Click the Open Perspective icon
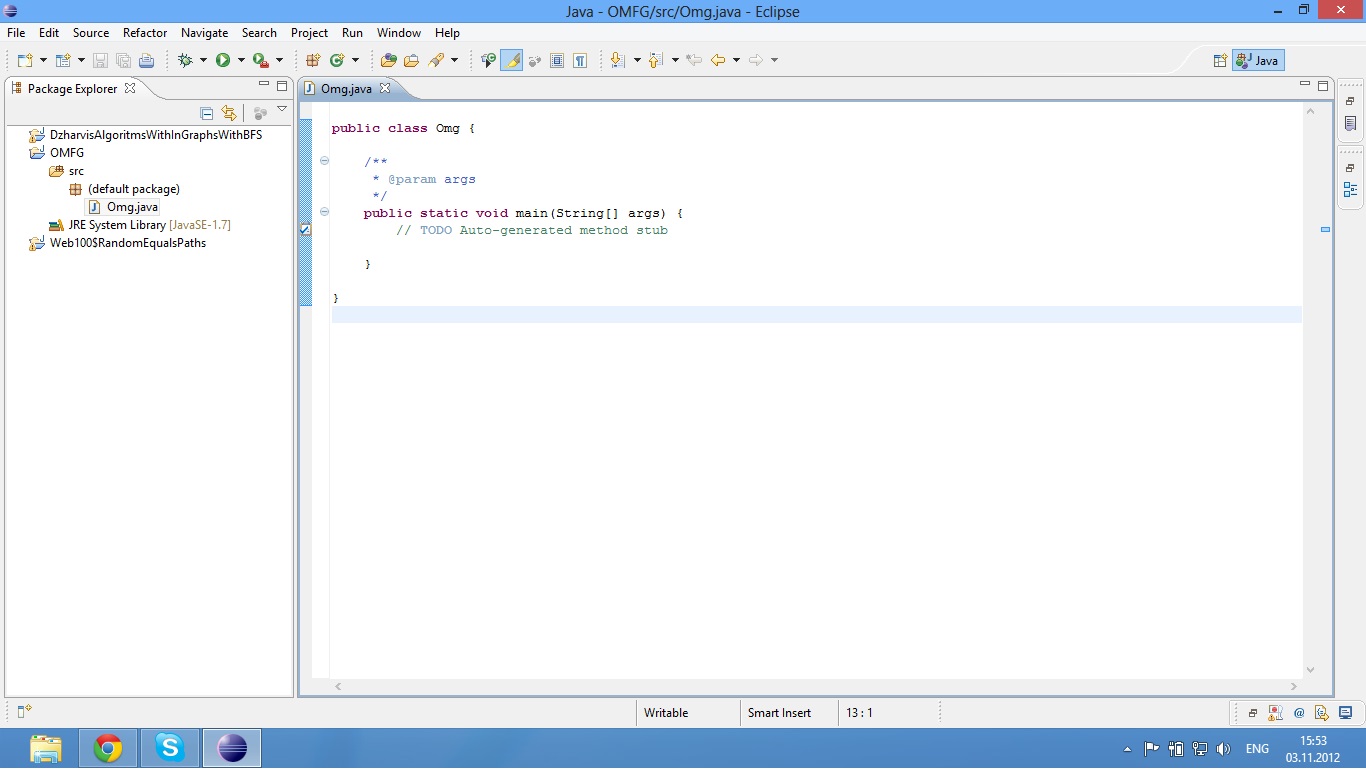Image resolution: width=1366 pixels, height=774 pixels. [x=1219, y=60]
